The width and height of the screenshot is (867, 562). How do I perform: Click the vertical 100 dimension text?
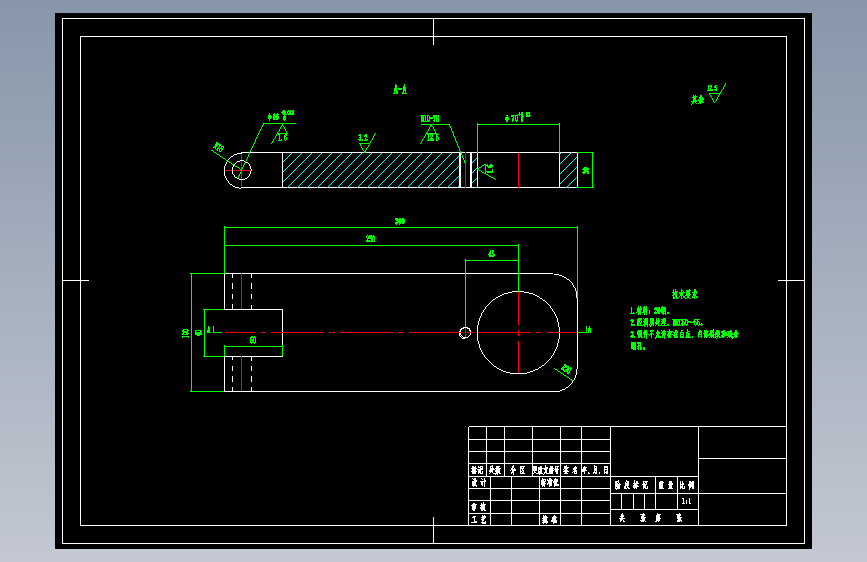[x=186, y=333]
